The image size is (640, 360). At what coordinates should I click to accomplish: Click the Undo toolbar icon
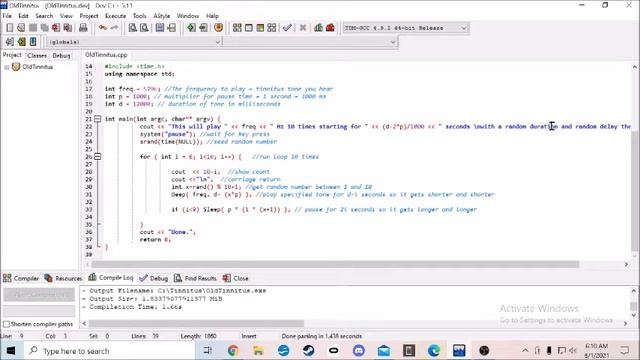103,28
